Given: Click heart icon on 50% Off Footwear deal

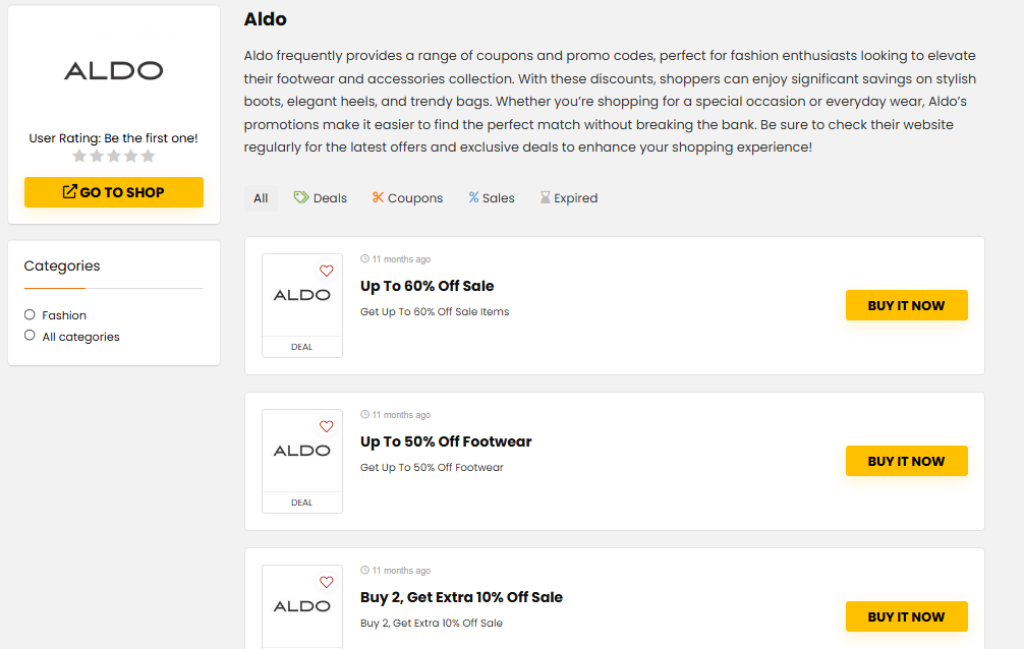Looking at the screenshot, I should tap(326, 427).
